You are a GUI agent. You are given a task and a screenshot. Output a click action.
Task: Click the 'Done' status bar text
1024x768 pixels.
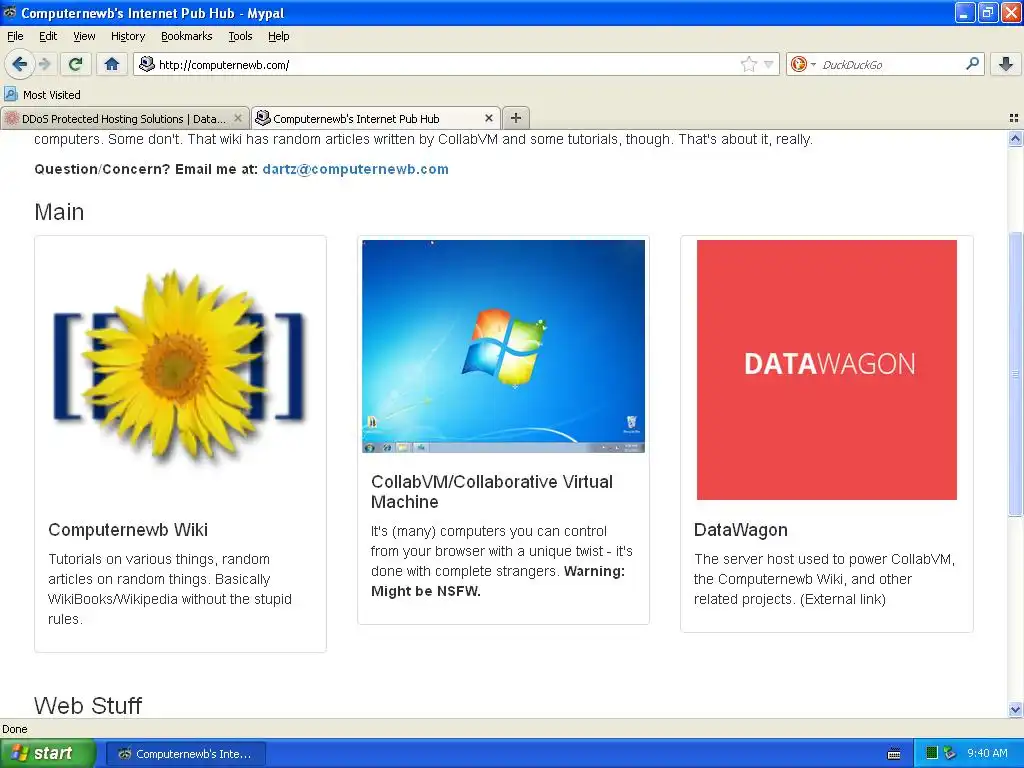coord(14,729)
